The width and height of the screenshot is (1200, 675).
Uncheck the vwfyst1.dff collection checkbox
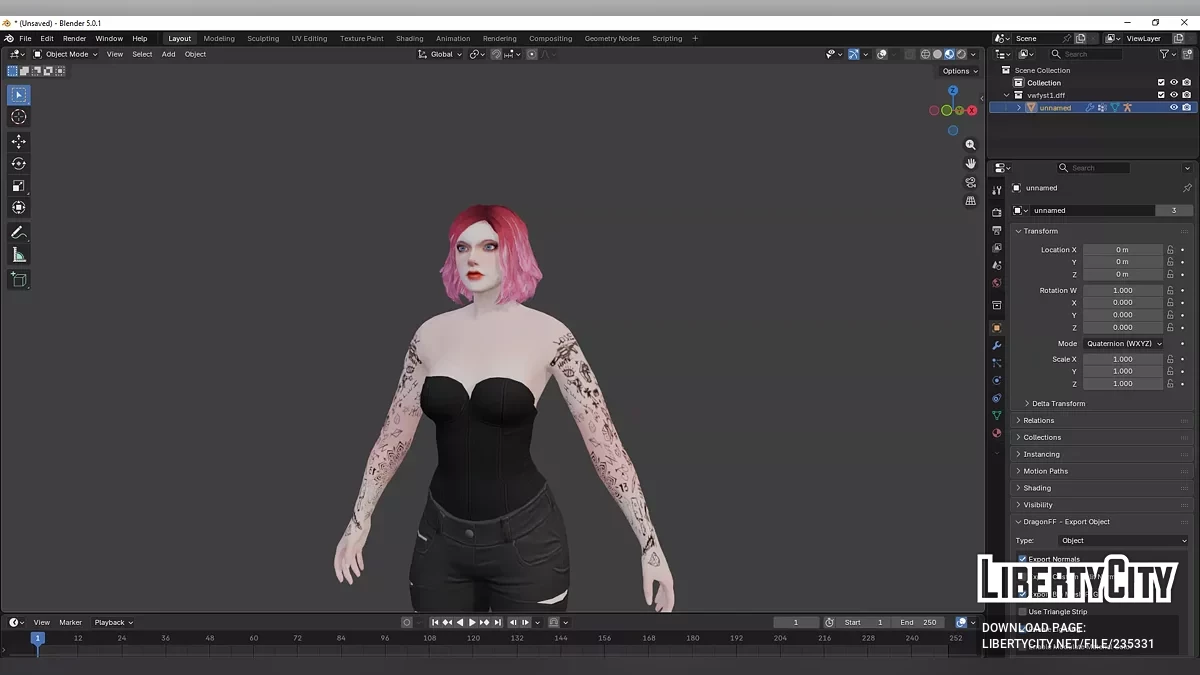click(x=1161, y=95)
